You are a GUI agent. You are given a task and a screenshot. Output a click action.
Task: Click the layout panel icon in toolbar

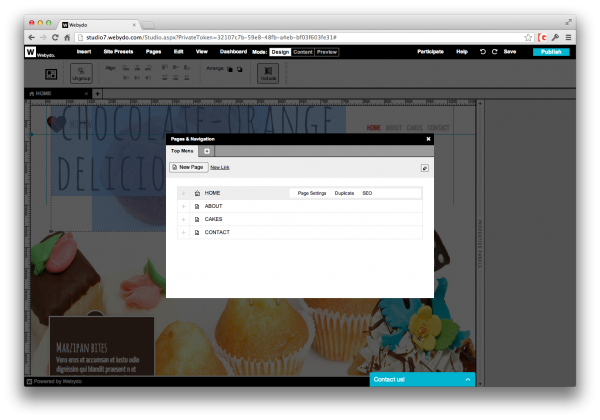(x=51, y=74)
